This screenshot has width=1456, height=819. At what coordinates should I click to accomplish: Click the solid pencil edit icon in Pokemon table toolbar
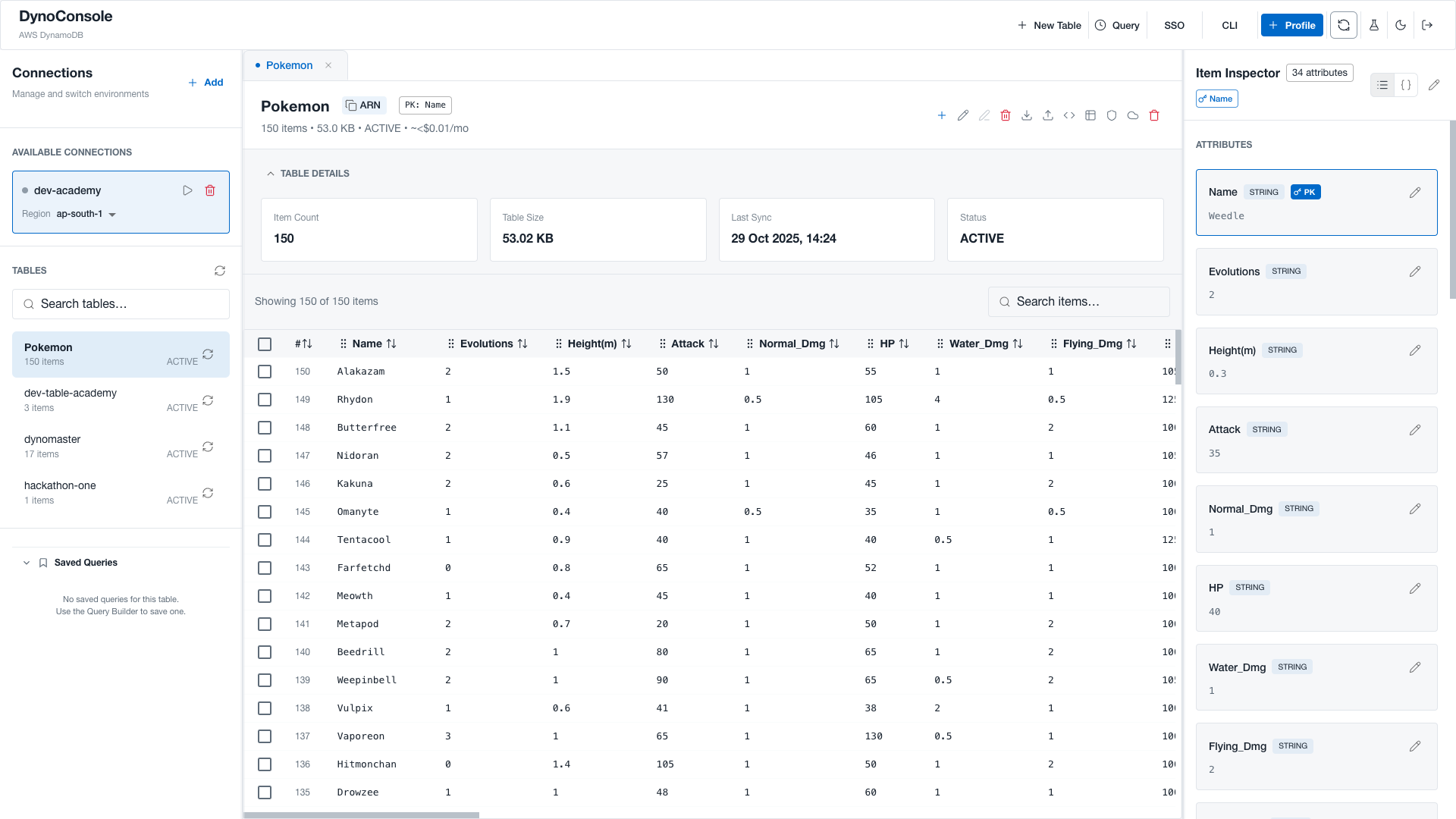(963, 115)
